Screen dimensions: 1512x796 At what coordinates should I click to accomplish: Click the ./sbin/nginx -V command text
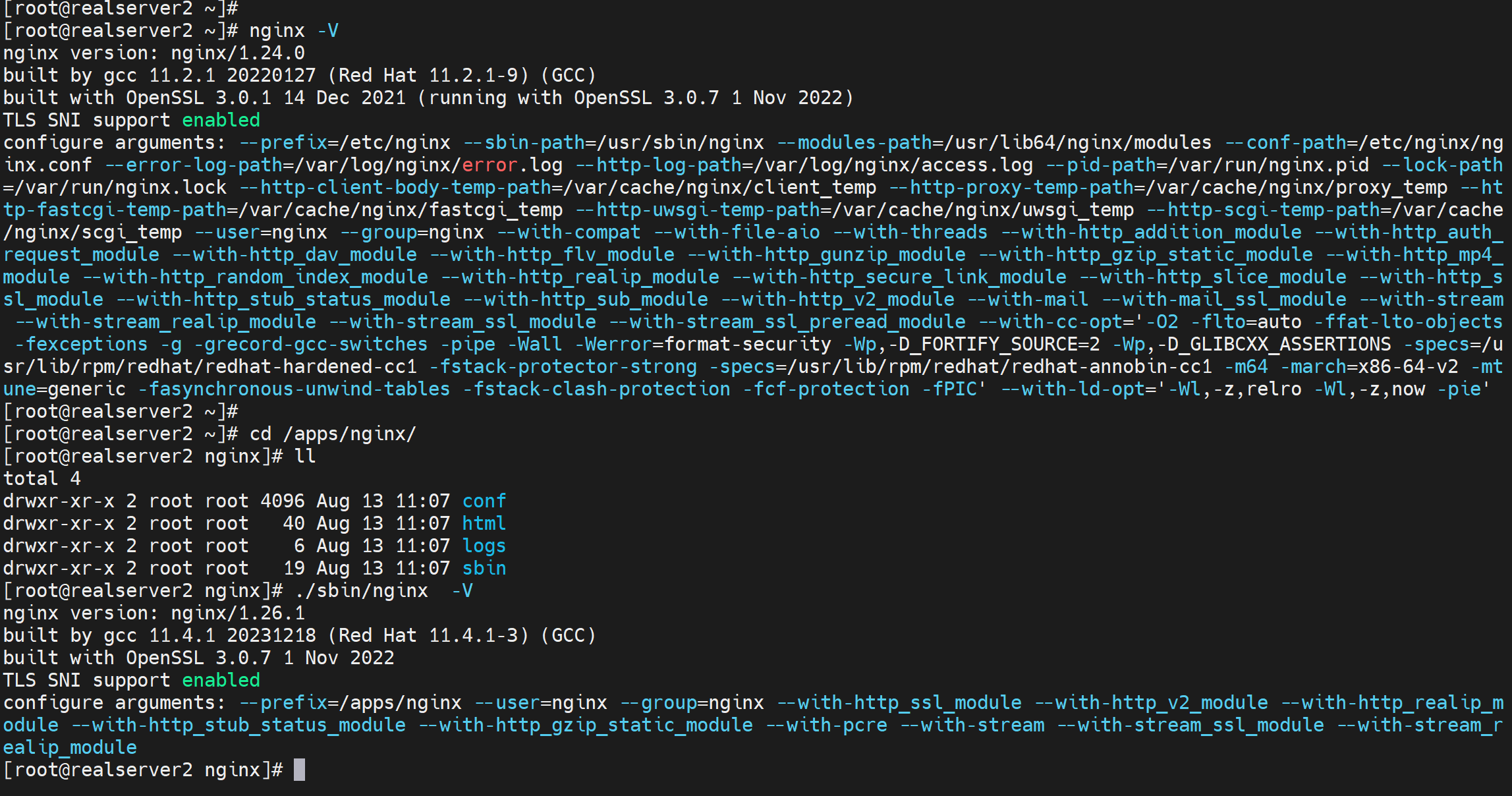[383, 590]
